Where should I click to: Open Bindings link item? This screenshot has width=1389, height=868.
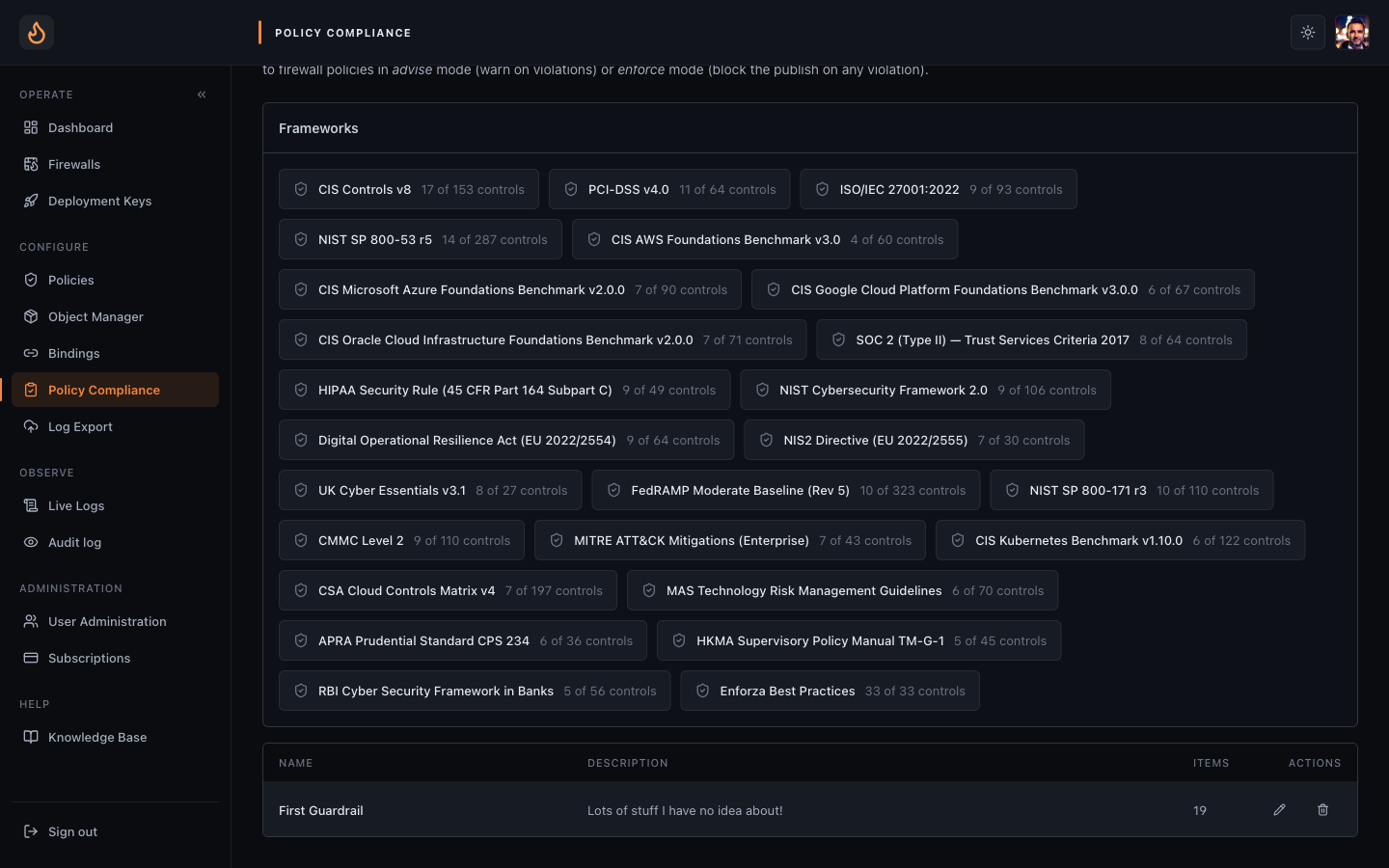tap(116, 353)
